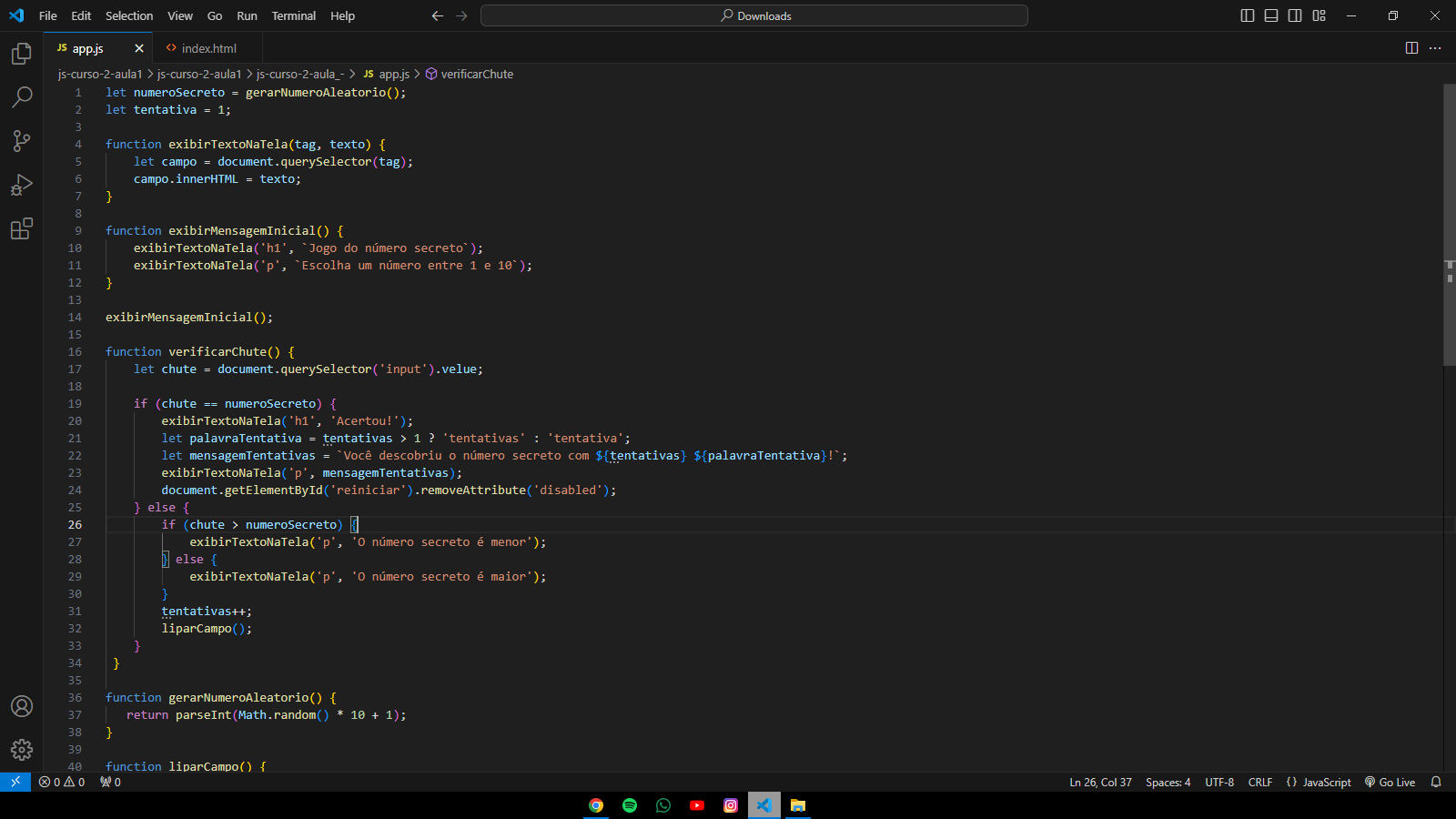The height and width of the screenshot is (819, 1456).
Task: Open WhatsApp from the taskbar
Action: (x=663, y=805)
